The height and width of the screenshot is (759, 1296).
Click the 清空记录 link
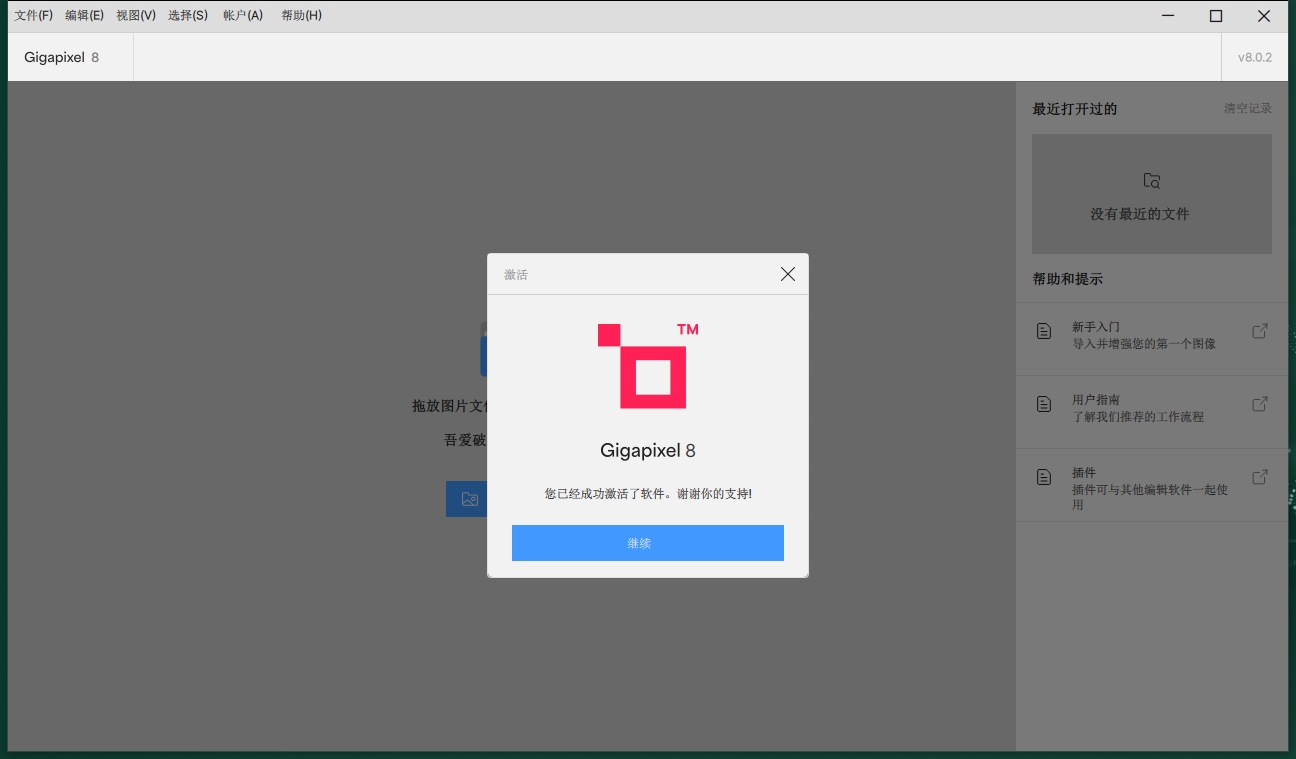pos(1247,108)
